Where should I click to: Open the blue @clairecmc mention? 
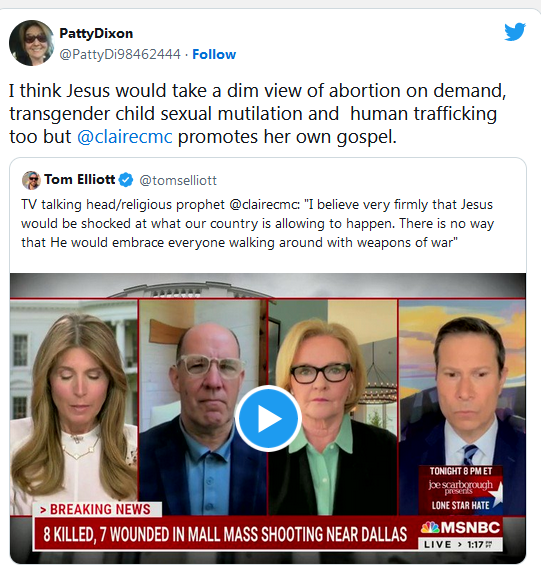point(125,137)
